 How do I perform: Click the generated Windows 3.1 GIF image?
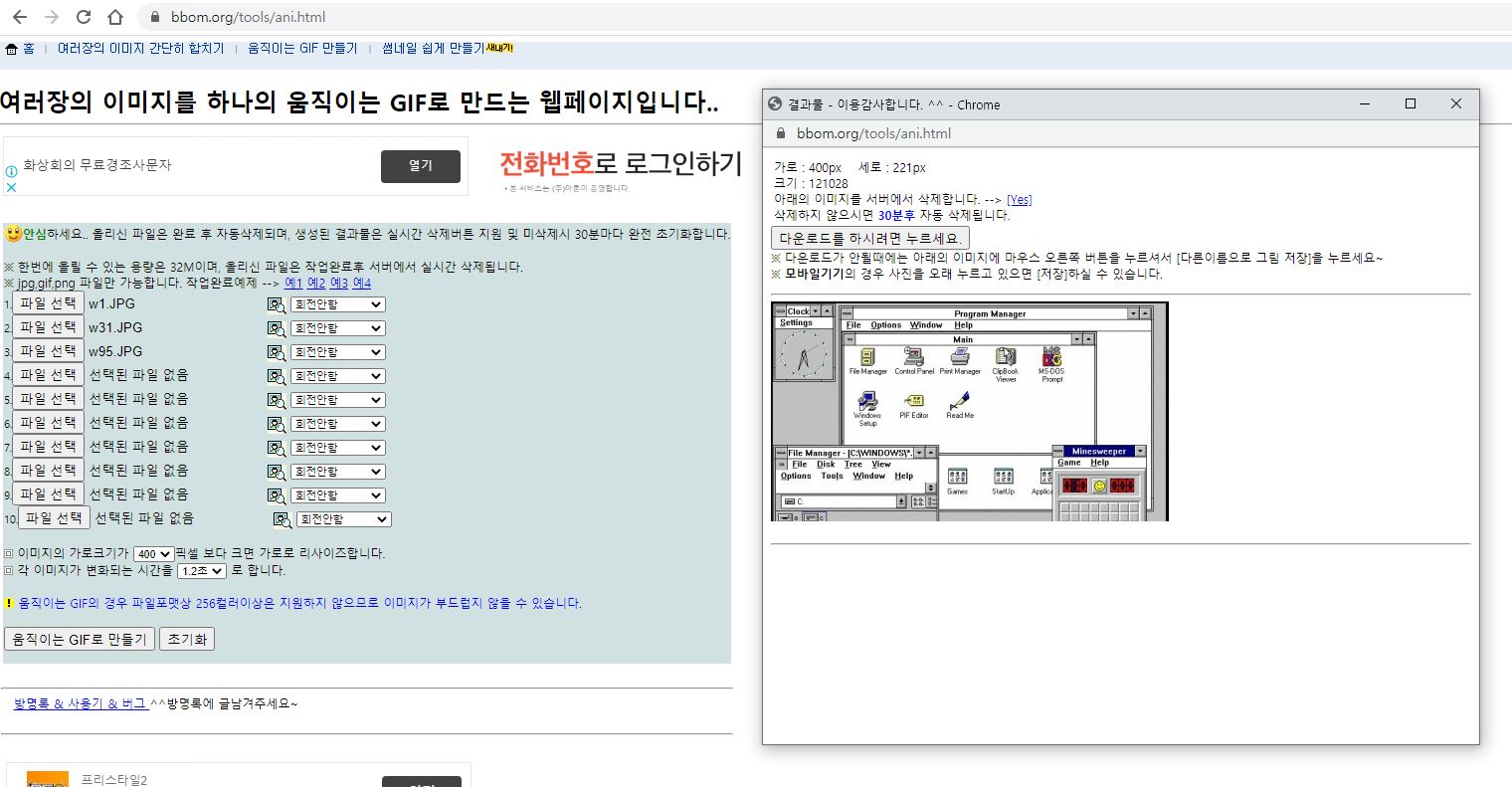click(970, 412)
